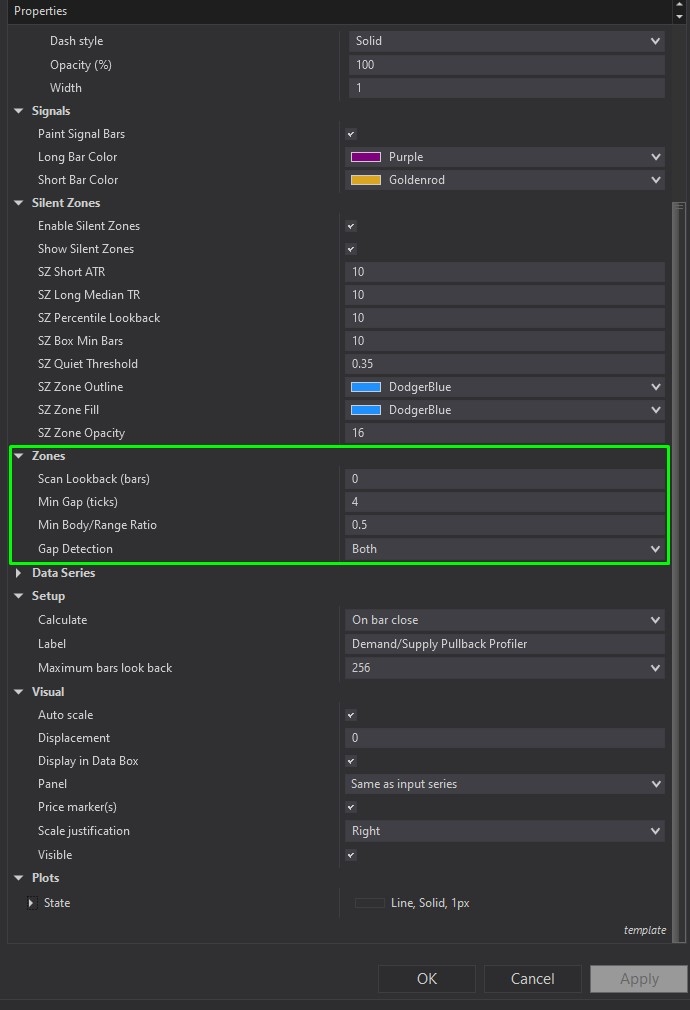Click the OK button

pyautogui.click(x=426, y=978)
